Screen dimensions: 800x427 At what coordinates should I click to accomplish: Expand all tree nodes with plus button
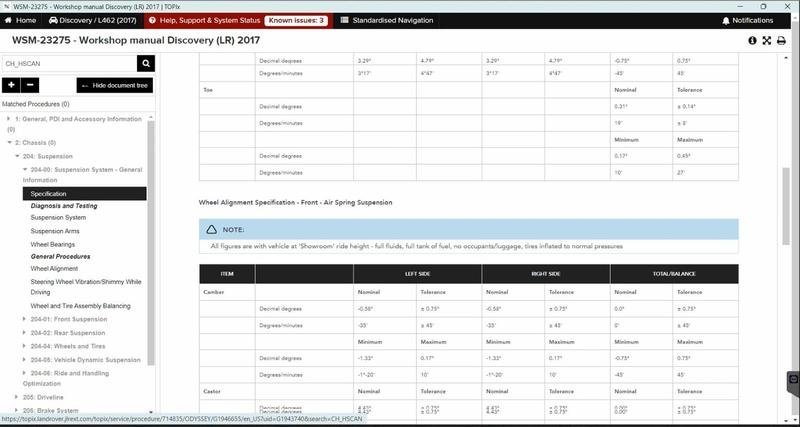tap(11, 85)
